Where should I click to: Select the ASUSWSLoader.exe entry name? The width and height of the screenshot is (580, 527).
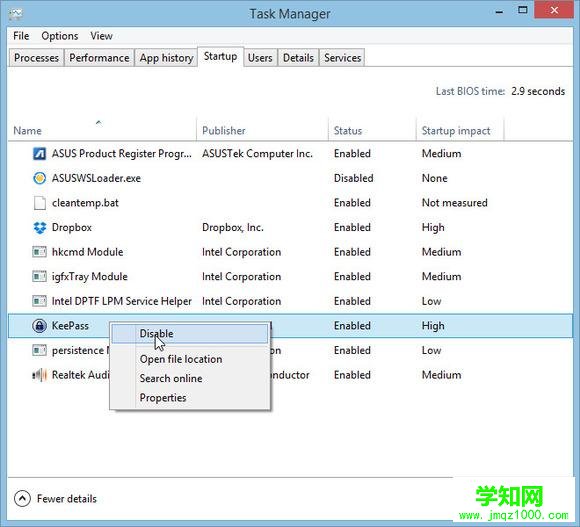click(x=96, y=178)
